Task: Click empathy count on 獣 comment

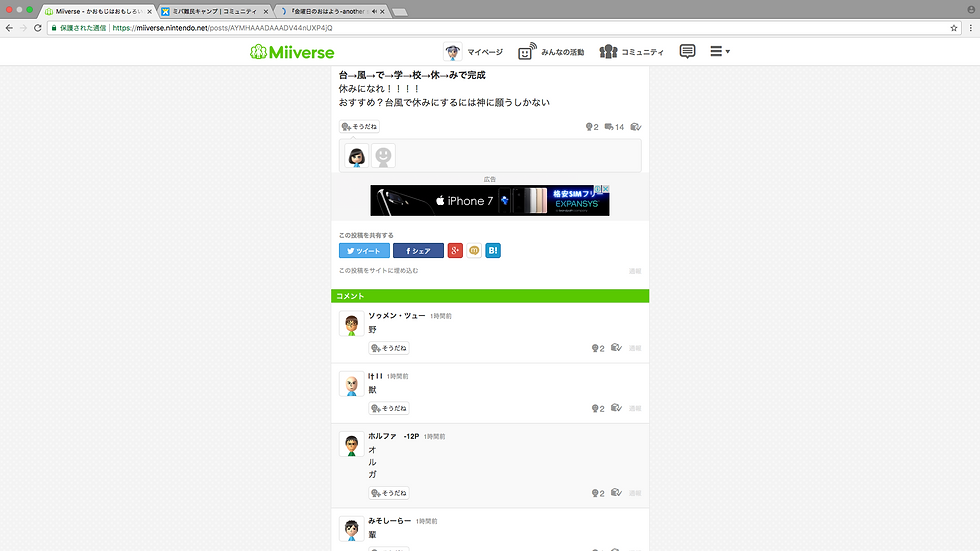Action: 598,409
